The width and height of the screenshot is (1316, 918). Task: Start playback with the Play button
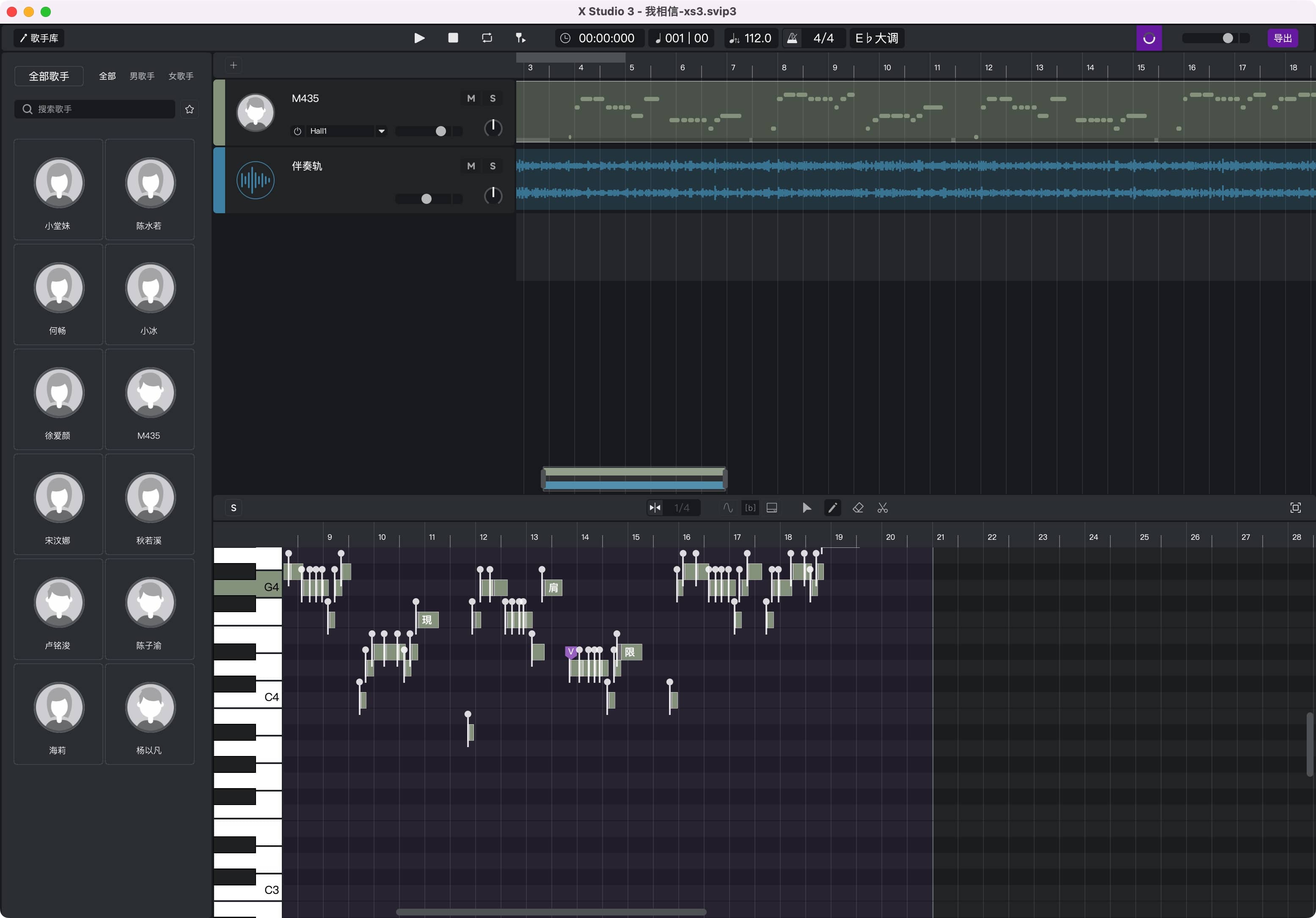419,38
